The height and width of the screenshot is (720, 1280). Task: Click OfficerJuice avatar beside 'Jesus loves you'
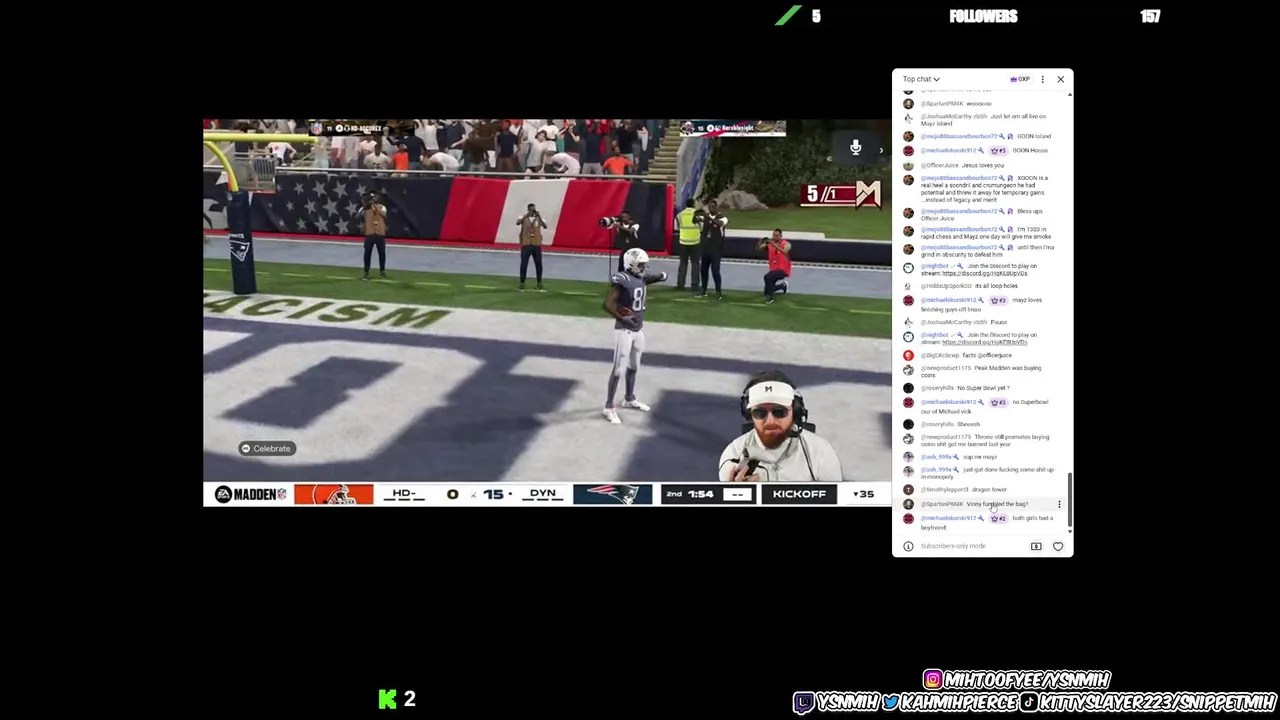(908, 165)
